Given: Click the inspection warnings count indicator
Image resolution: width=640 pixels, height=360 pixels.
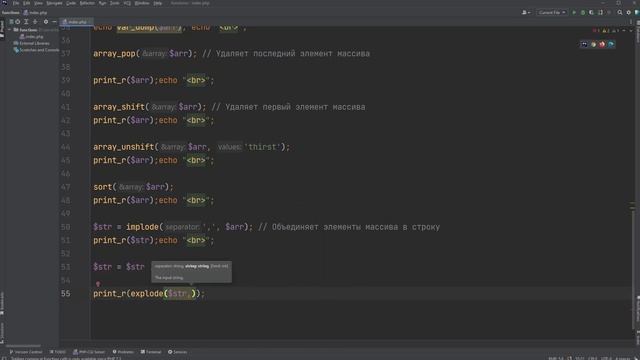Looking at the screenshot, I should (x=606, y=31).
